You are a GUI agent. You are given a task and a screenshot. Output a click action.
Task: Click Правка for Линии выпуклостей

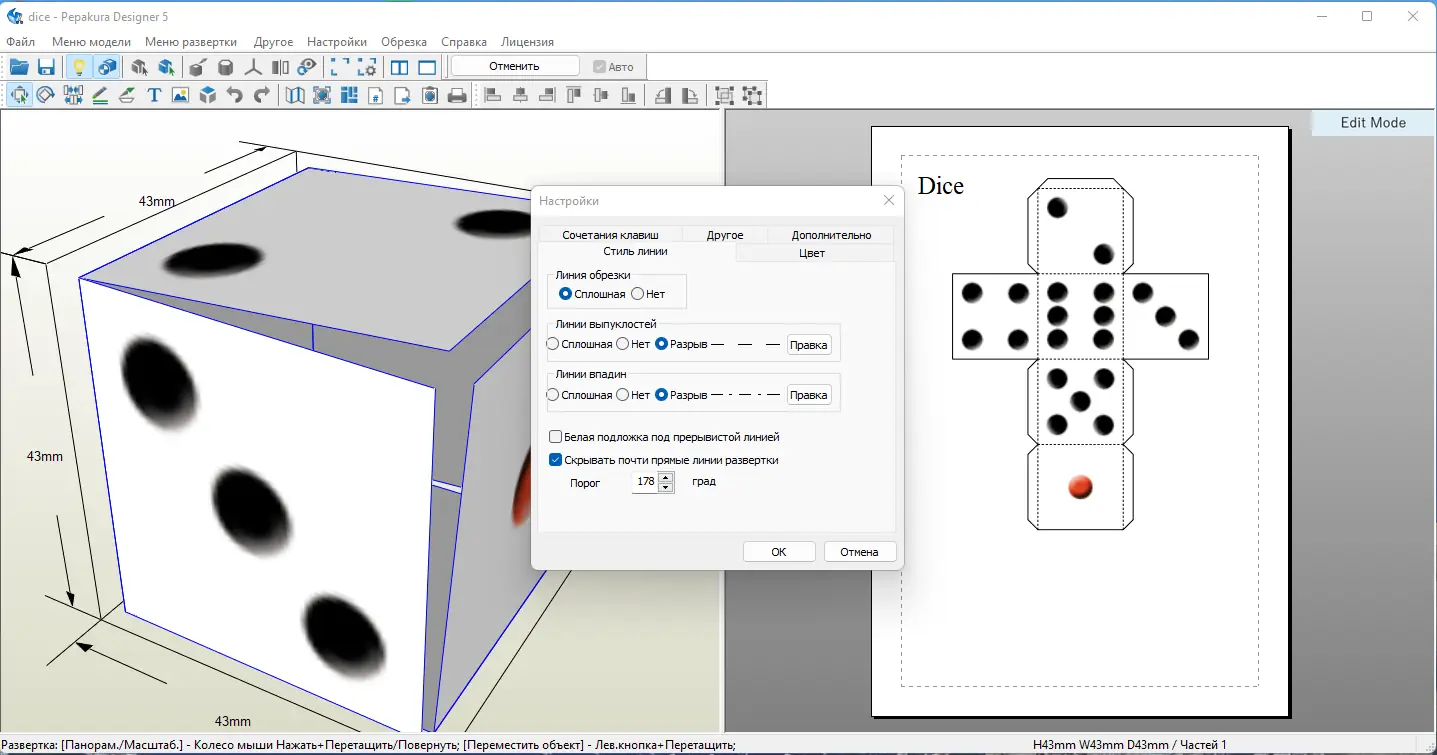[809, 345]
